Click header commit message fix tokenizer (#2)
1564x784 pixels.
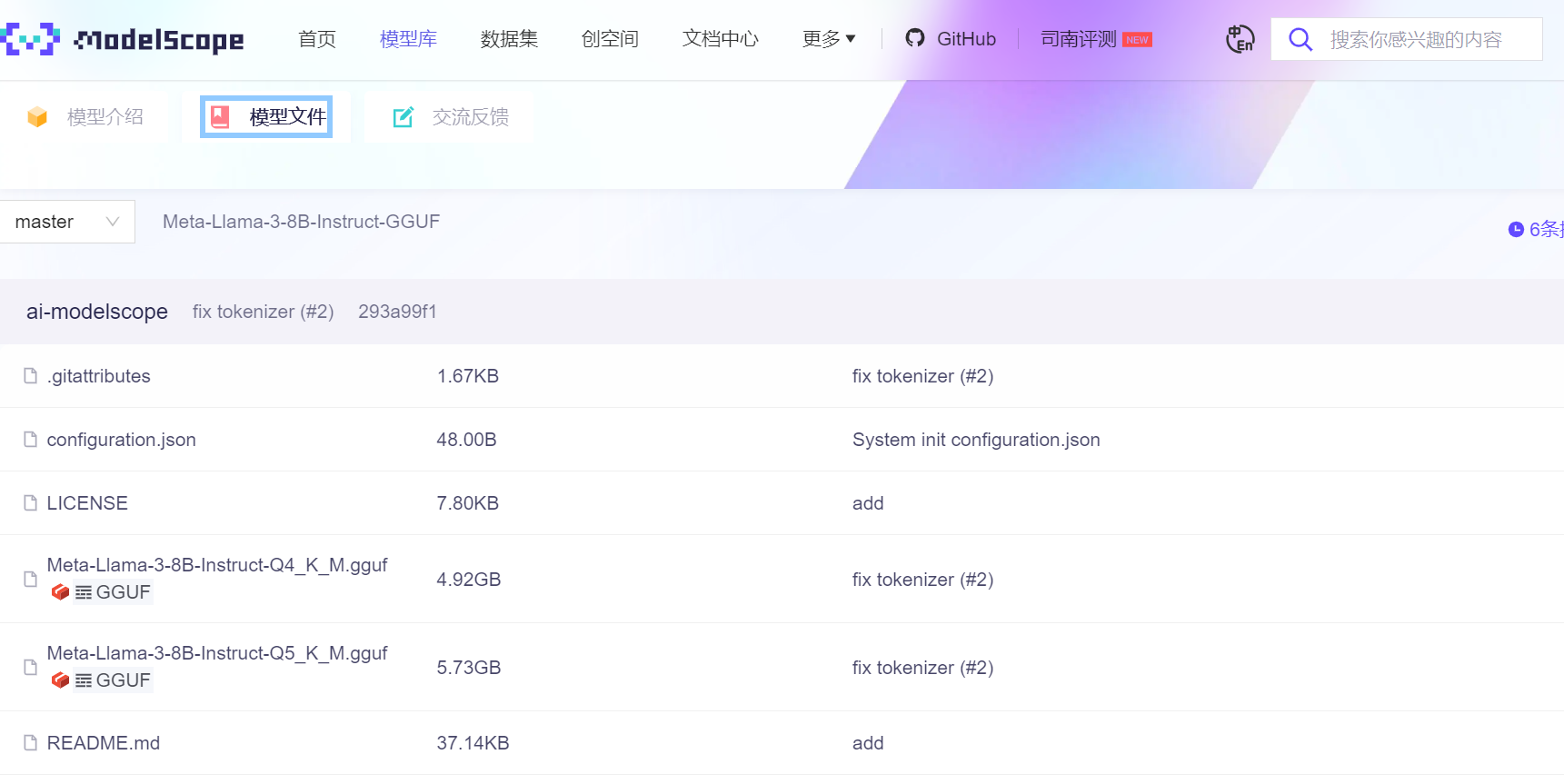click(x=264, y=312)
